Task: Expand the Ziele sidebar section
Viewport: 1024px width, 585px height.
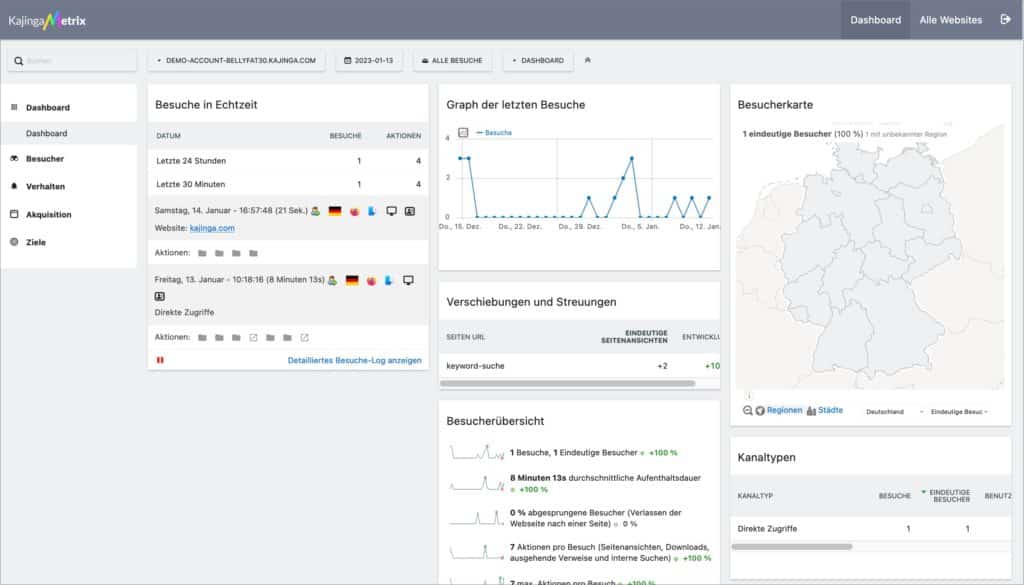Action: tap(36, 242)
